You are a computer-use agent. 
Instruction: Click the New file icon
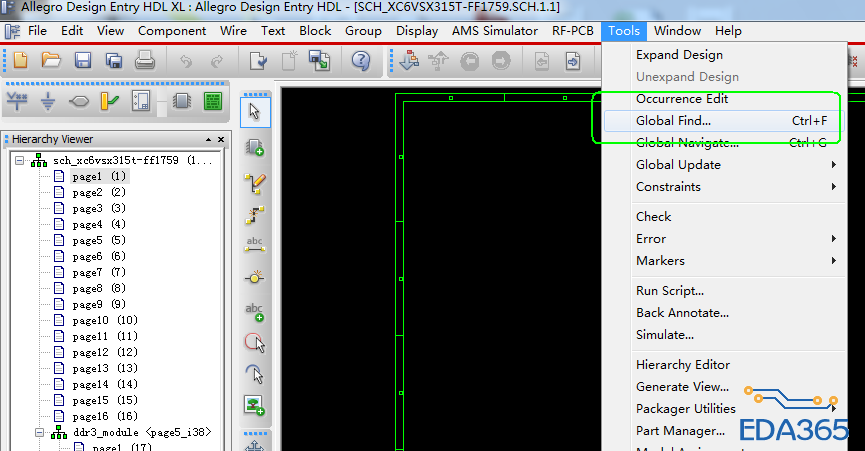[x=20, y=60]
